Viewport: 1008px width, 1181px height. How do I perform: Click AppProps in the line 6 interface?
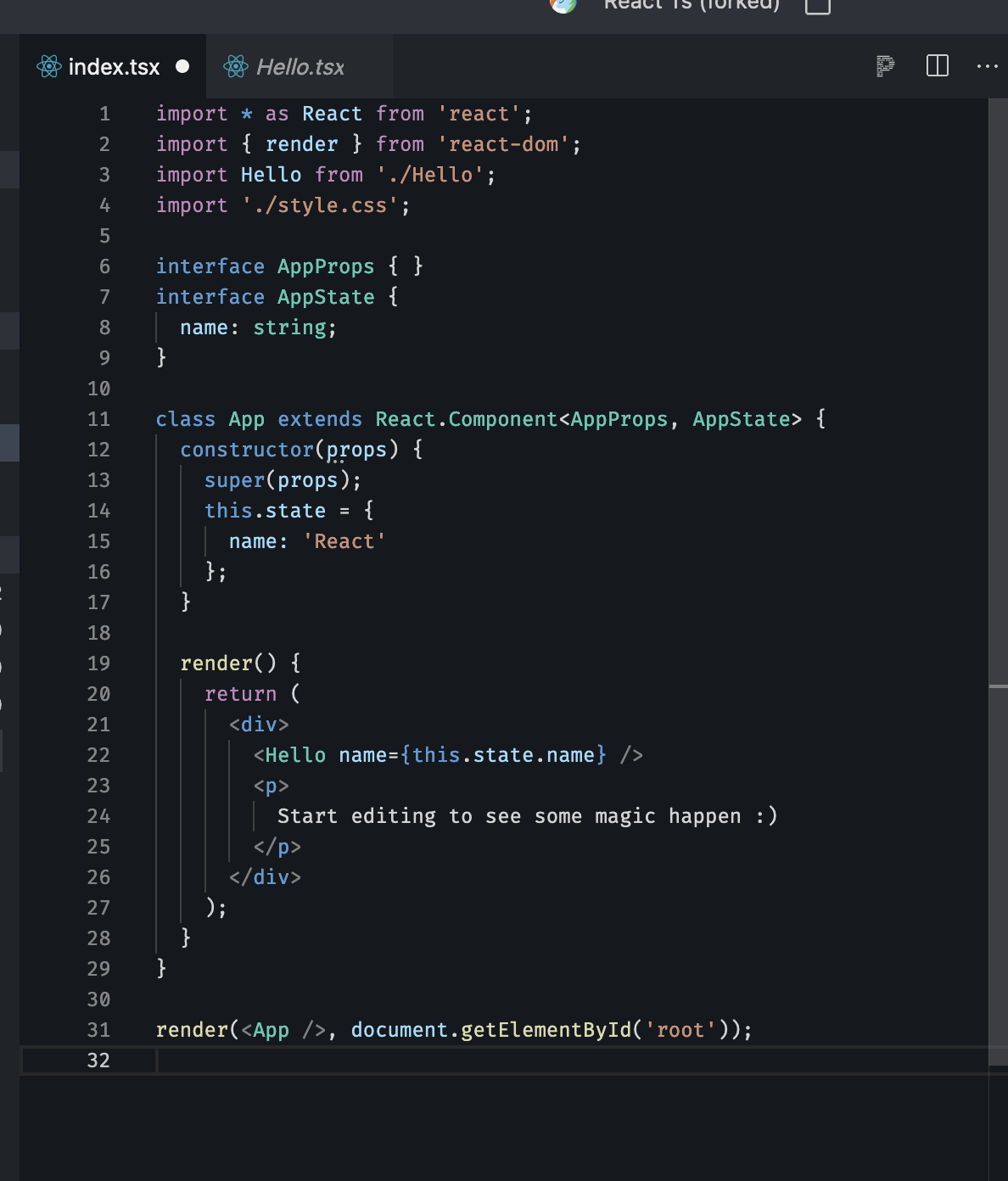[x=326, y=266]
